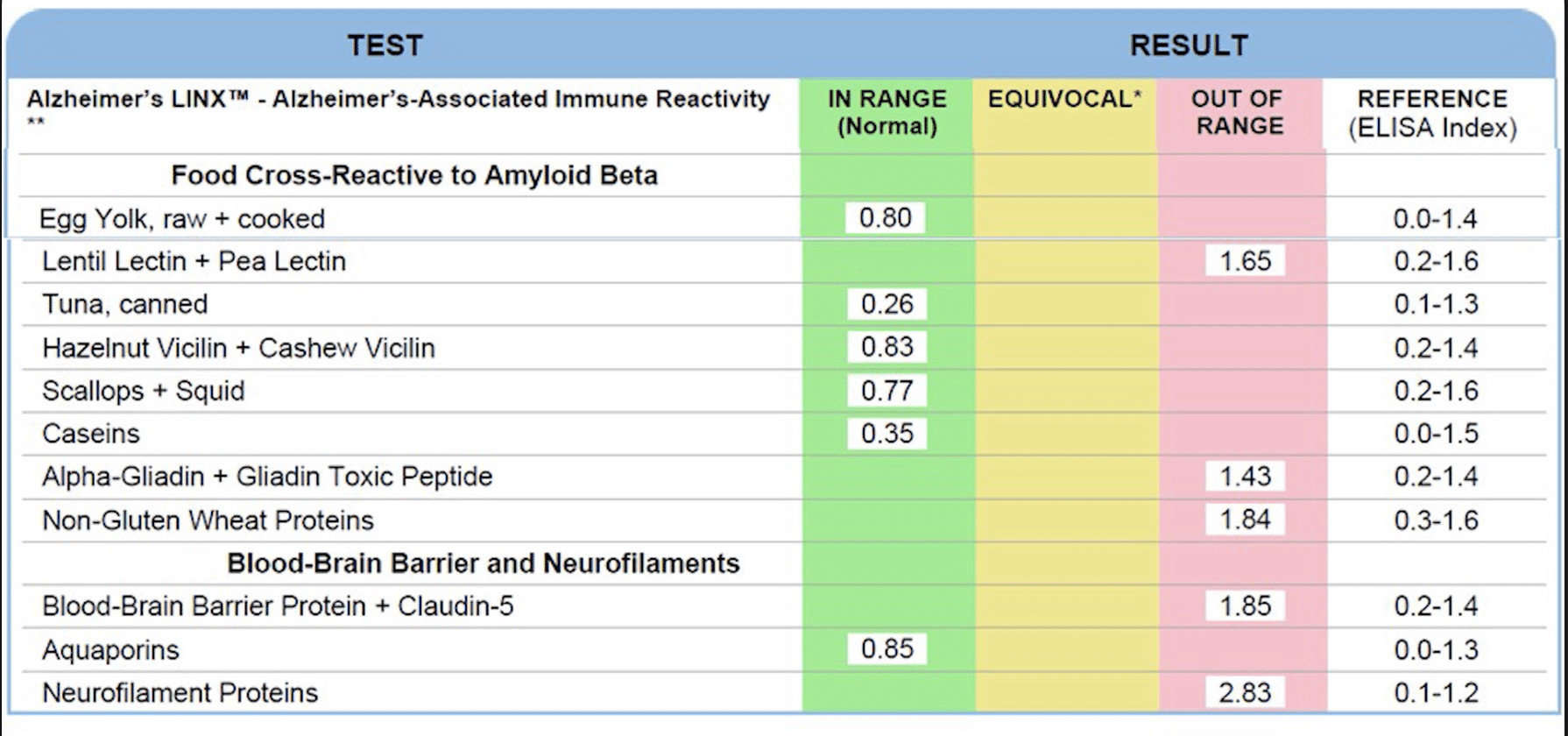Select the Non-Gluten Wheat Proteins value 1.84
Screen dimensions: 1568x736
point(1245,520)
